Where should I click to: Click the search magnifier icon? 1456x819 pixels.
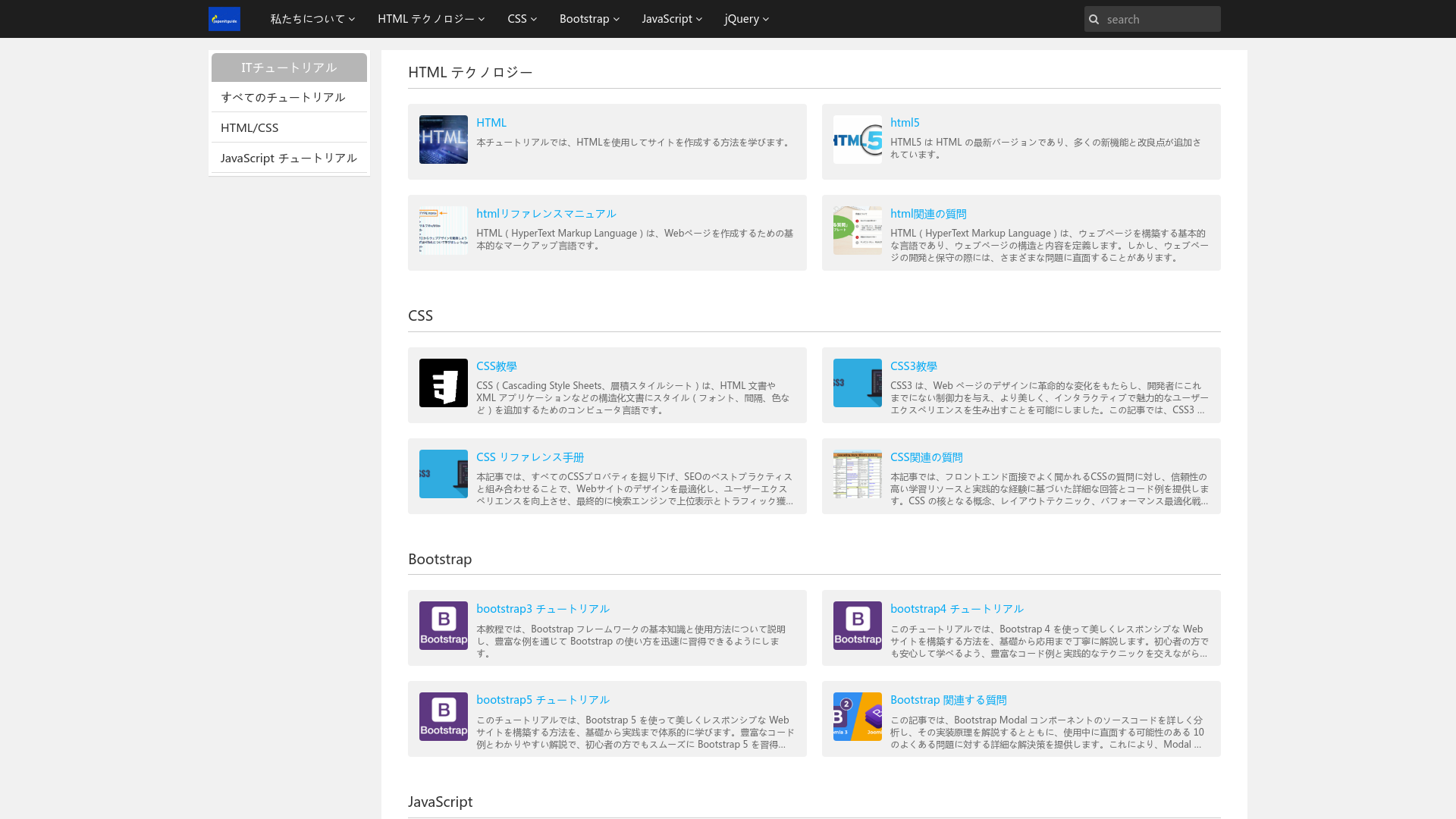(1094, 20)
